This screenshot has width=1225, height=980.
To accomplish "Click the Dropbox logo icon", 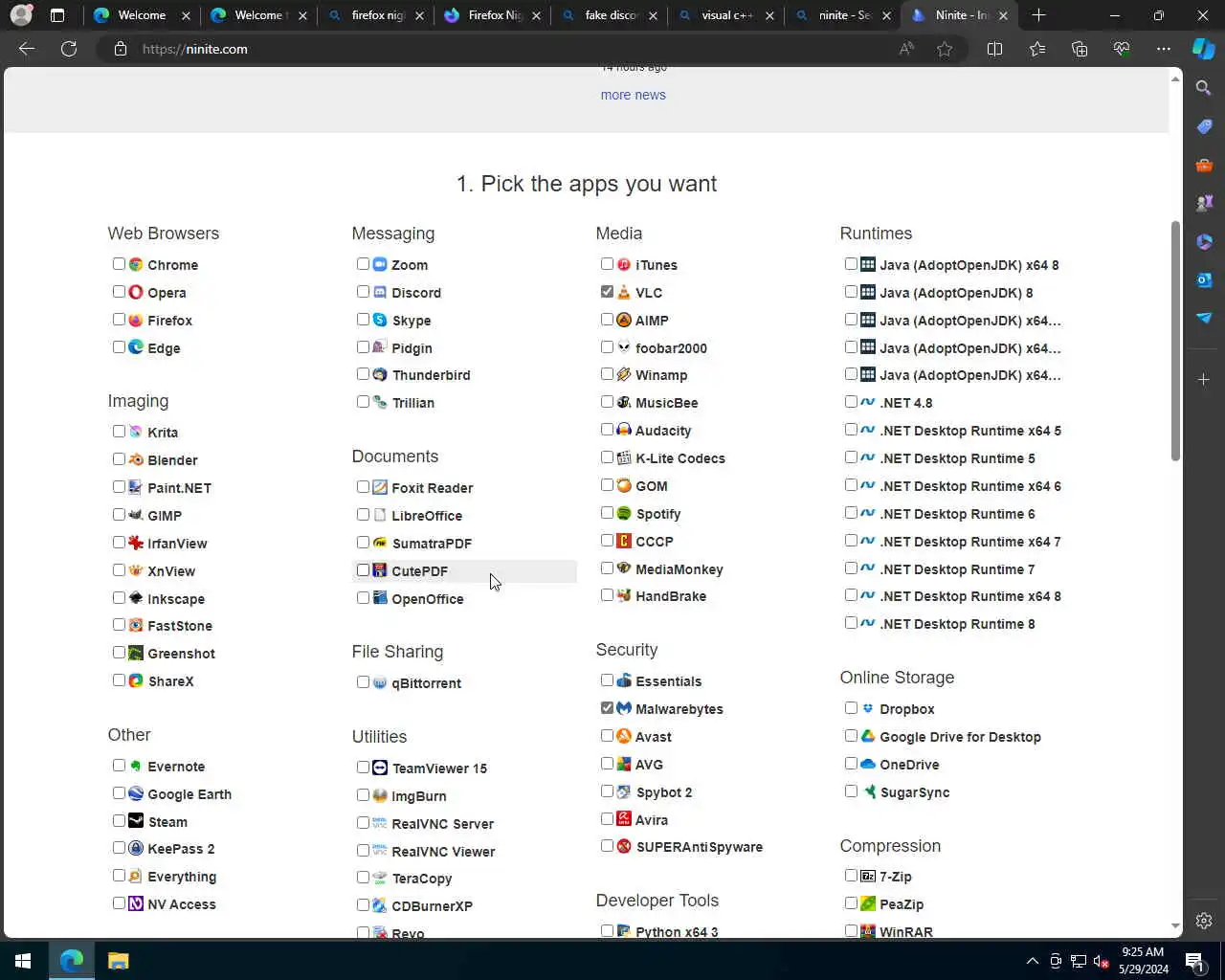I will tap(868, 708).
